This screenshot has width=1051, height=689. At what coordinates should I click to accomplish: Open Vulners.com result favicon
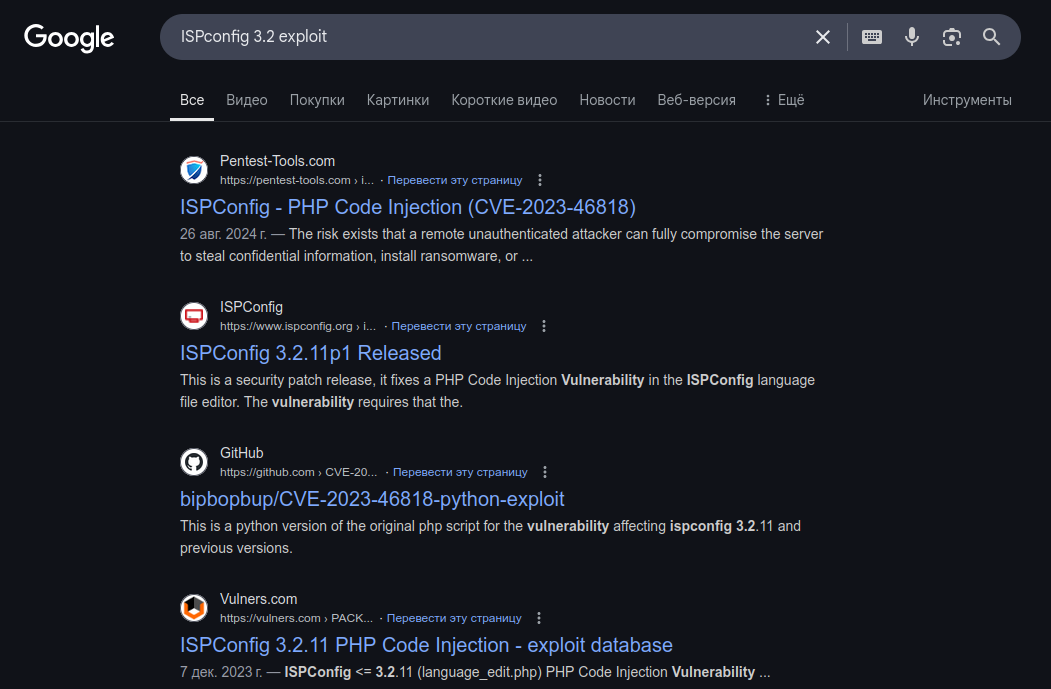pyautogui.click(x=194, y=608)
